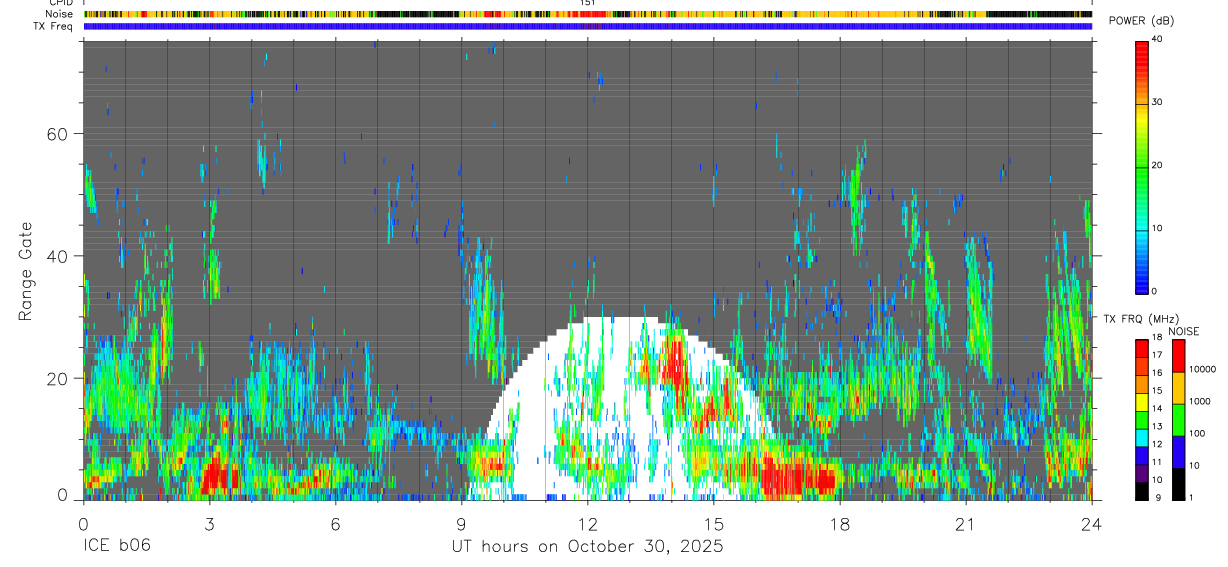Screen dimensions: 1228x567
Task: Click the Noise strip along the top
Action: coord(588,14)
